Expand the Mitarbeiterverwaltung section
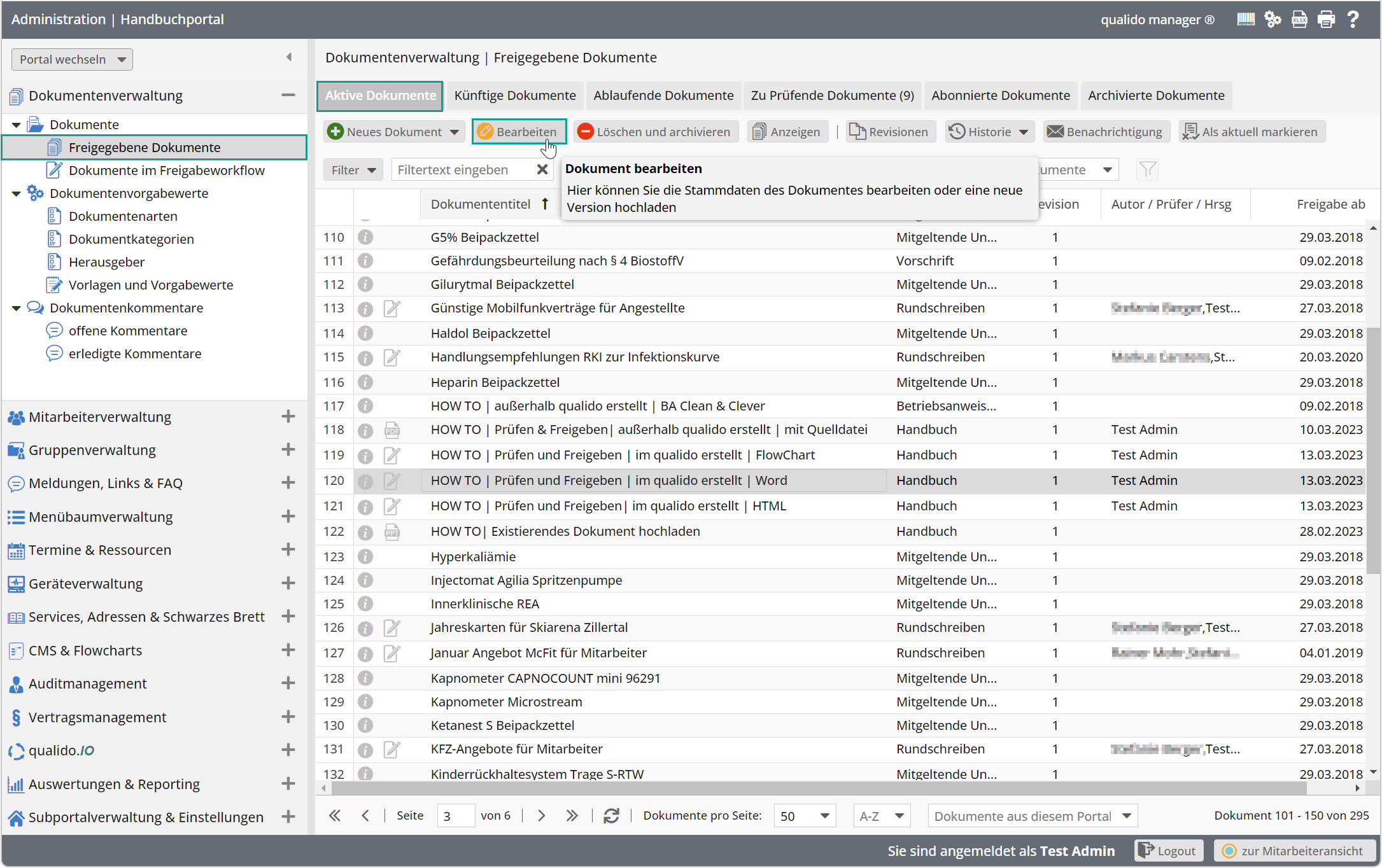The image size is (1382, 868). point(288,417)
